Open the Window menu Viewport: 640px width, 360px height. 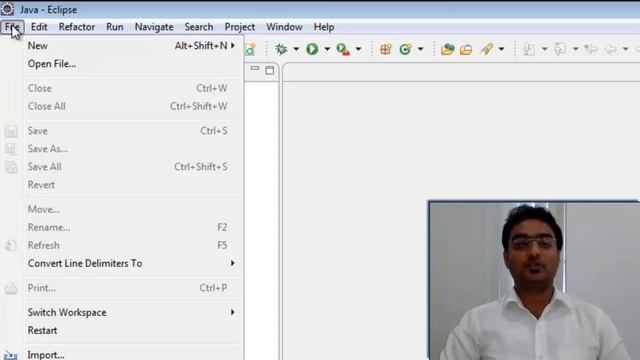pyautogui.click(x=284, y=27)
